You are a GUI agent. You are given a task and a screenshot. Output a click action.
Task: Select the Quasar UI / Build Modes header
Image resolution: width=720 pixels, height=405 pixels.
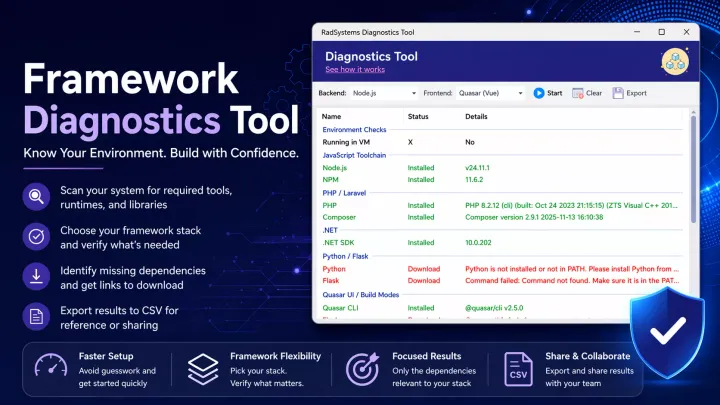[x=360, y=295]
